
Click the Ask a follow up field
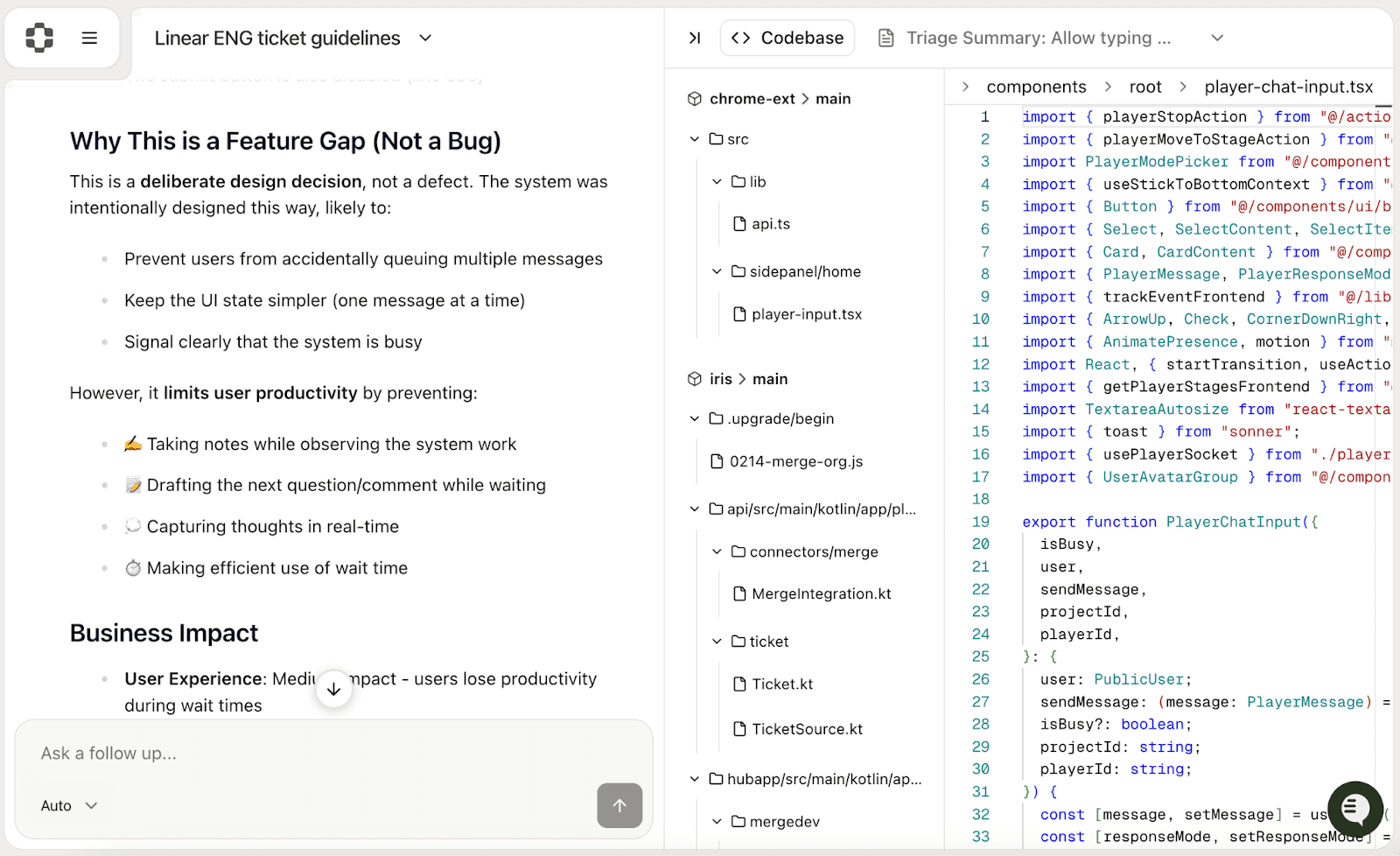point(332,754)
